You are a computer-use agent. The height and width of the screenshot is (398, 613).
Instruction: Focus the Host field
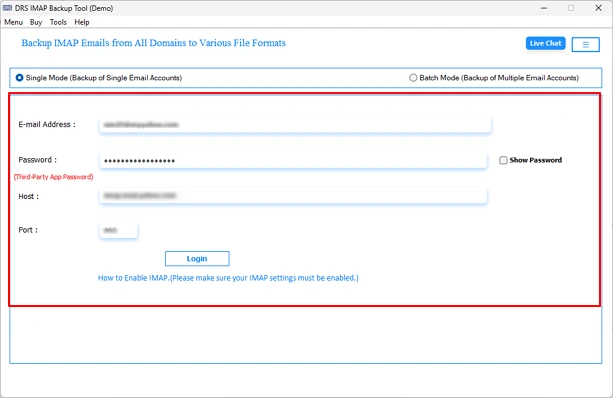pos(293,195)
